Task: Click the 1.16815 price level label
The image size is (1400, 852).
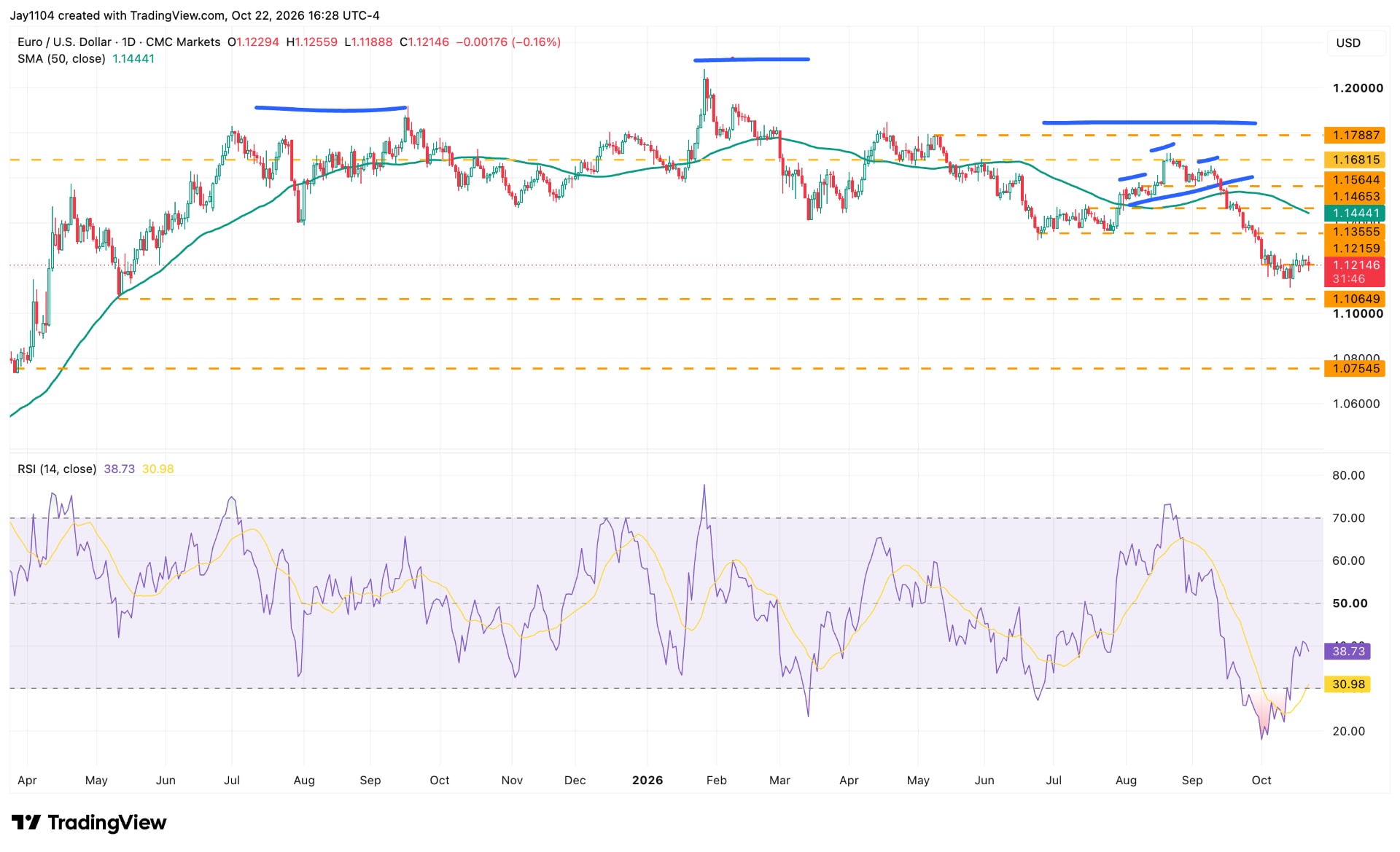Action: pyautogui.click(x=1355, y=160)
